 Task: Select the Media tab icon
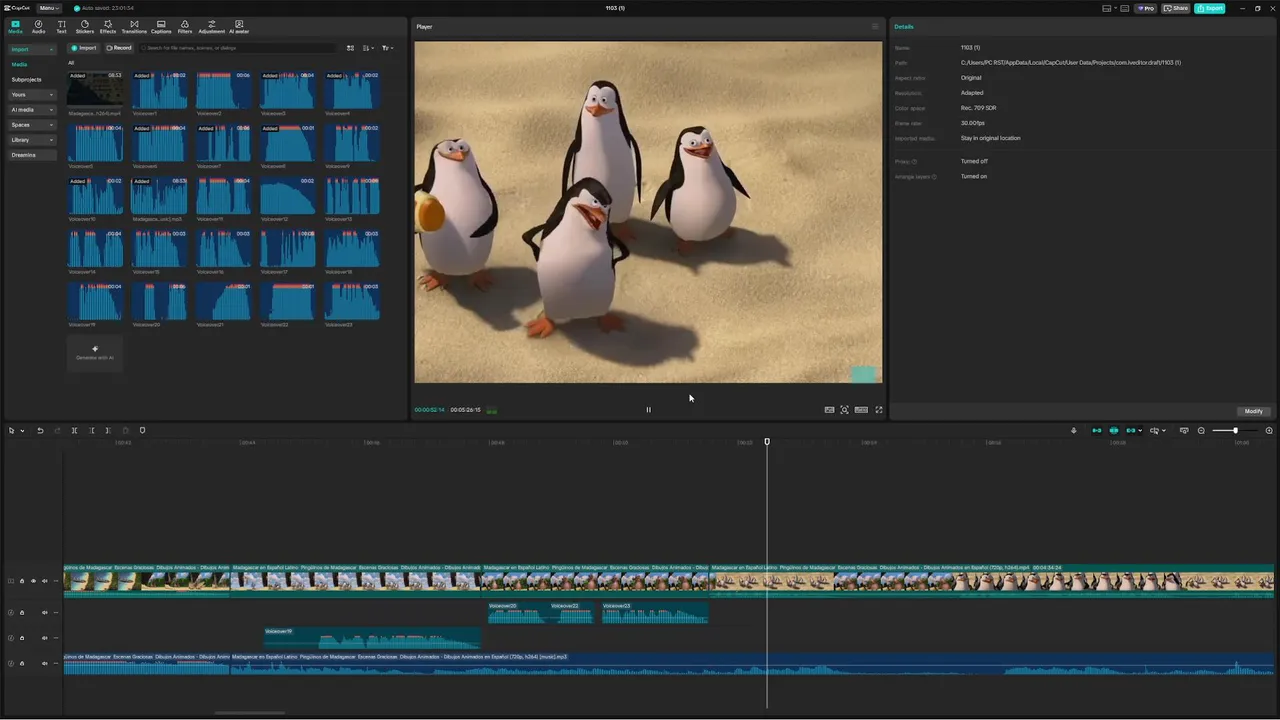pos(15,26)
